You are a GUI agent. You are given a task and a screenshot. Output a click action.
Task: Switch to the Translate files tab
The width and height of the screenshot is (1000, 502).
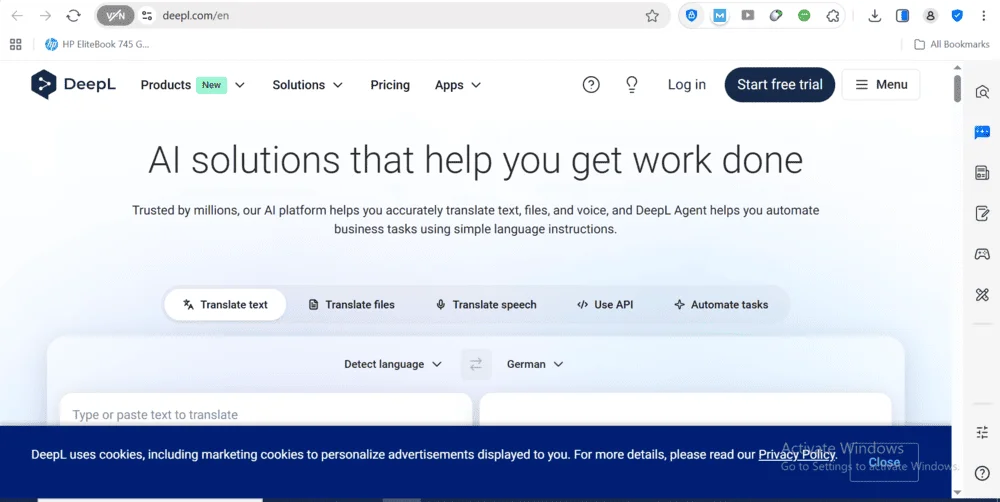(351, 305)
